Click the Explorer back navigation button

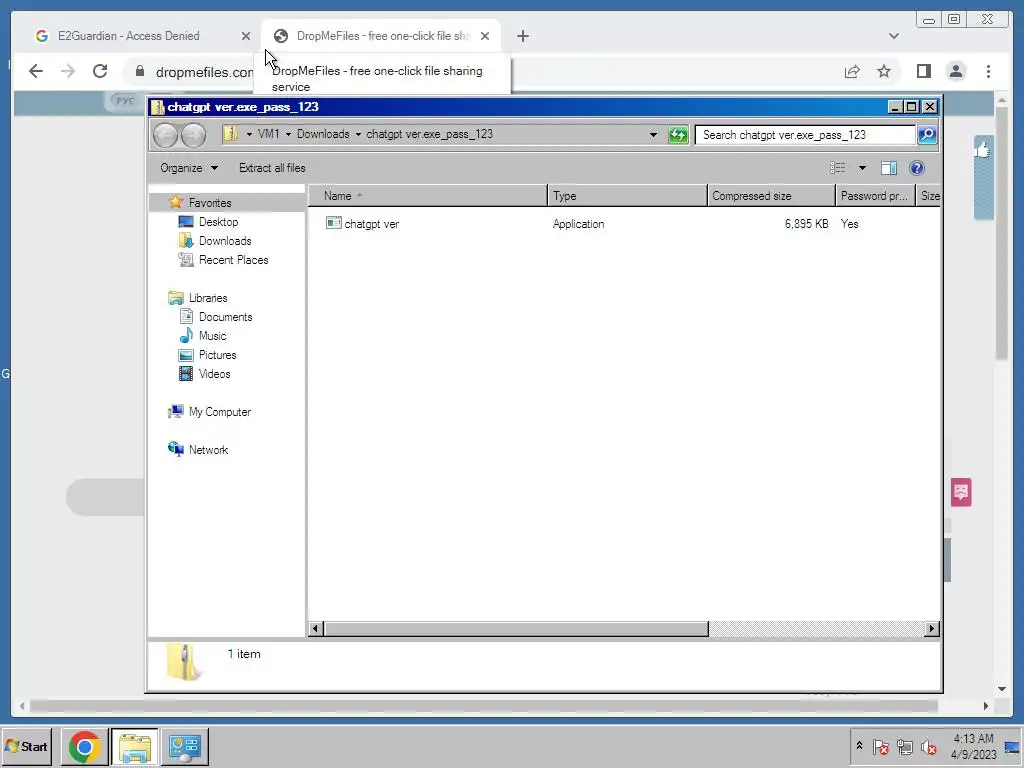tap(166, 135)
